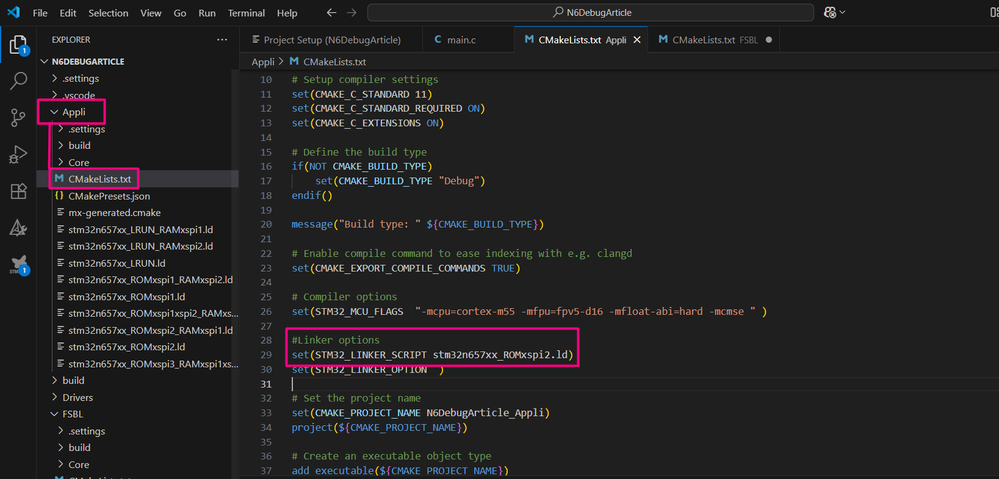Click the Explorer more actions ellipsis

pyautogui.click(x=222, y=39)
